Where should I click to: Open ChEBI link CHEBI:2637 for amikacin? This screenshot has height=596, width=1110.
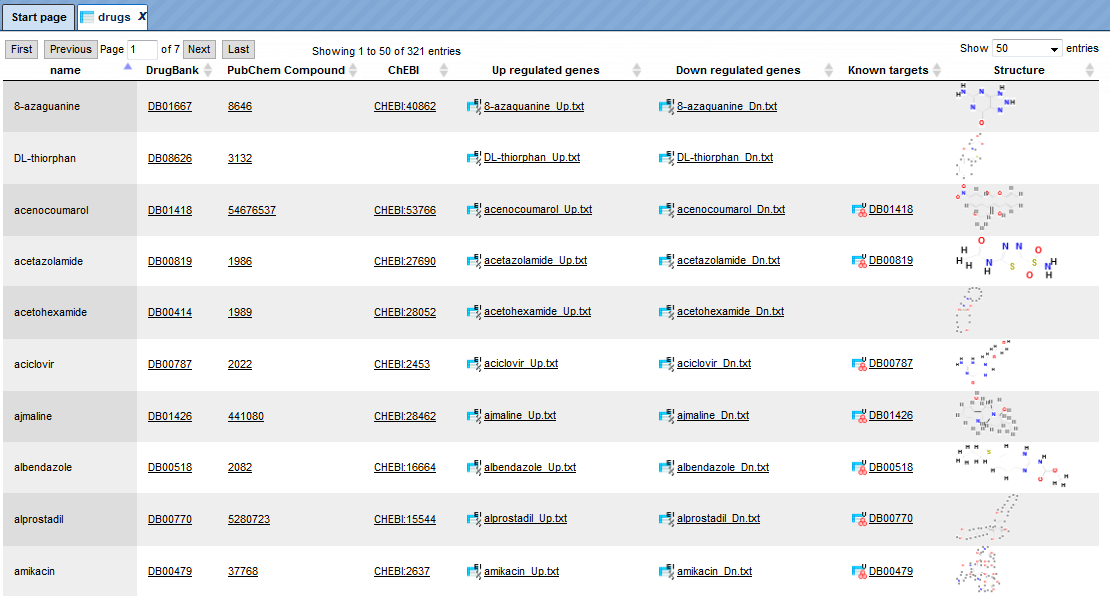401,571
